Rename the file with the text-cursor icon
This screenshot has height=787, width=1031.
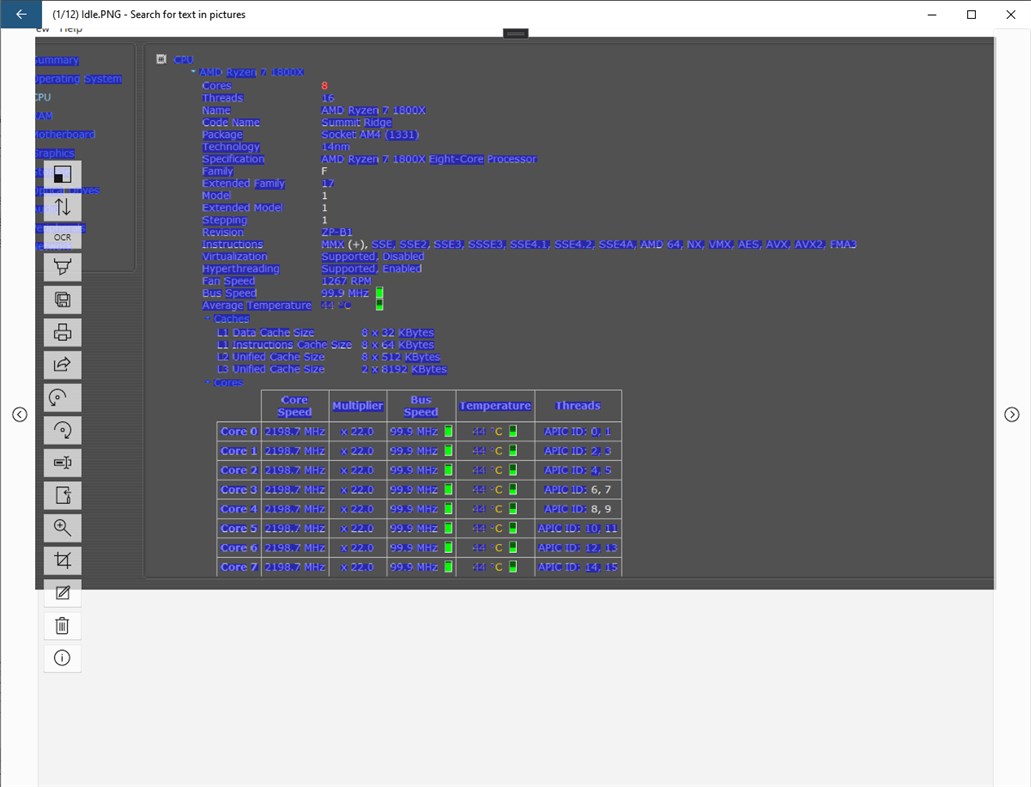click(x=62, y=462)
